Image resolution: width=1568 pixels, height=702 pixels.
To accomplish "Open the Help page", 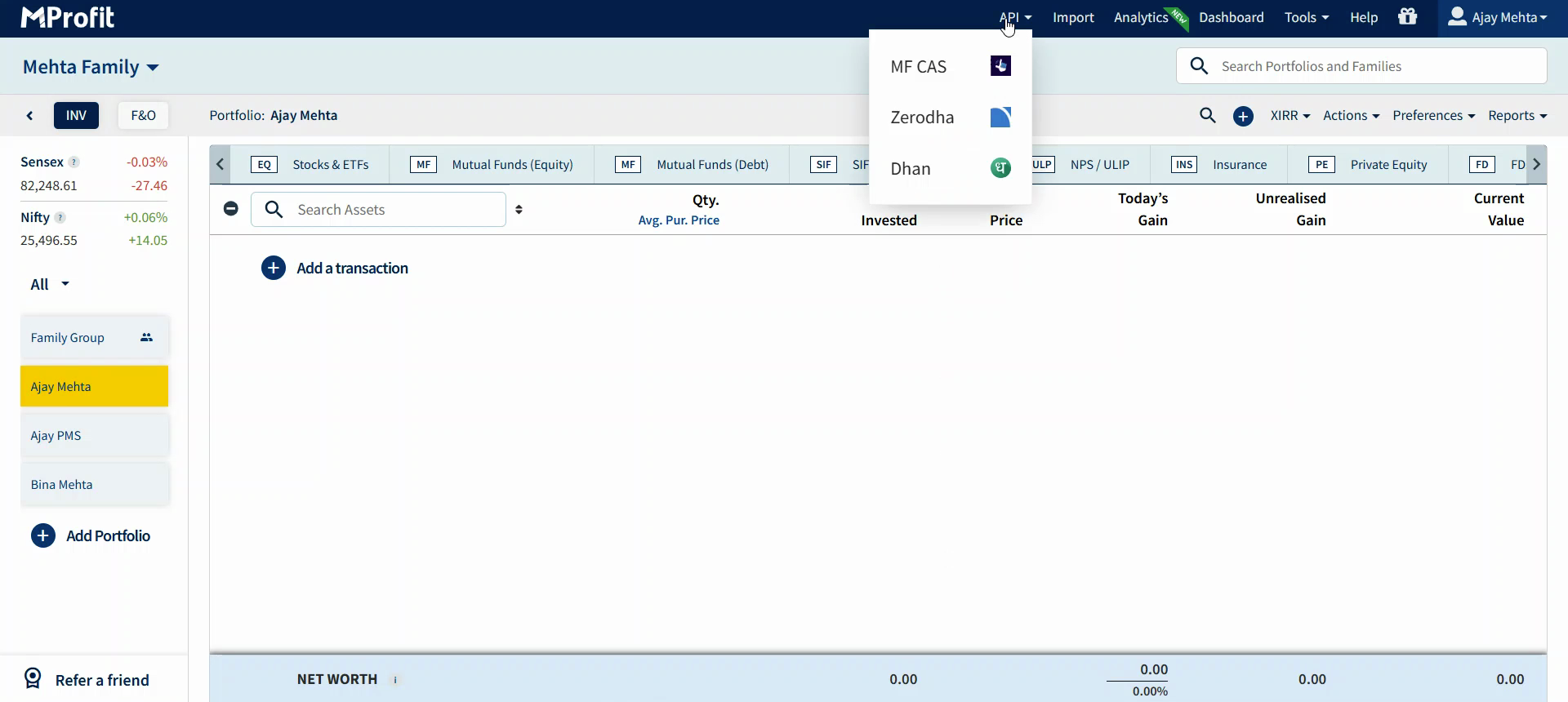I will coord(1364,17).
